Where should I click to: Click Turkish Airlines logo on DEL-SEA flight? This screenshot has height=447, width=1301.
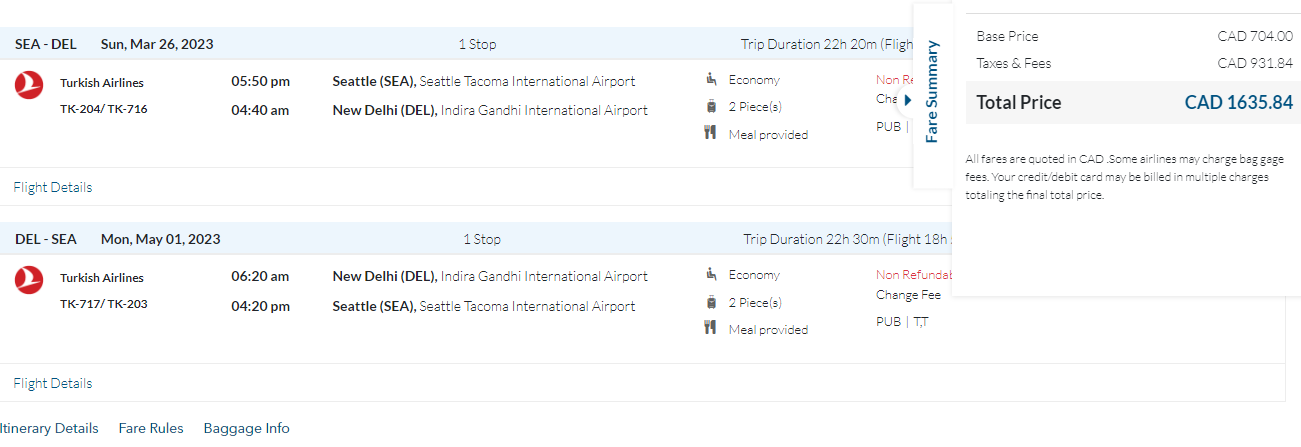click(x=29, y=280)
